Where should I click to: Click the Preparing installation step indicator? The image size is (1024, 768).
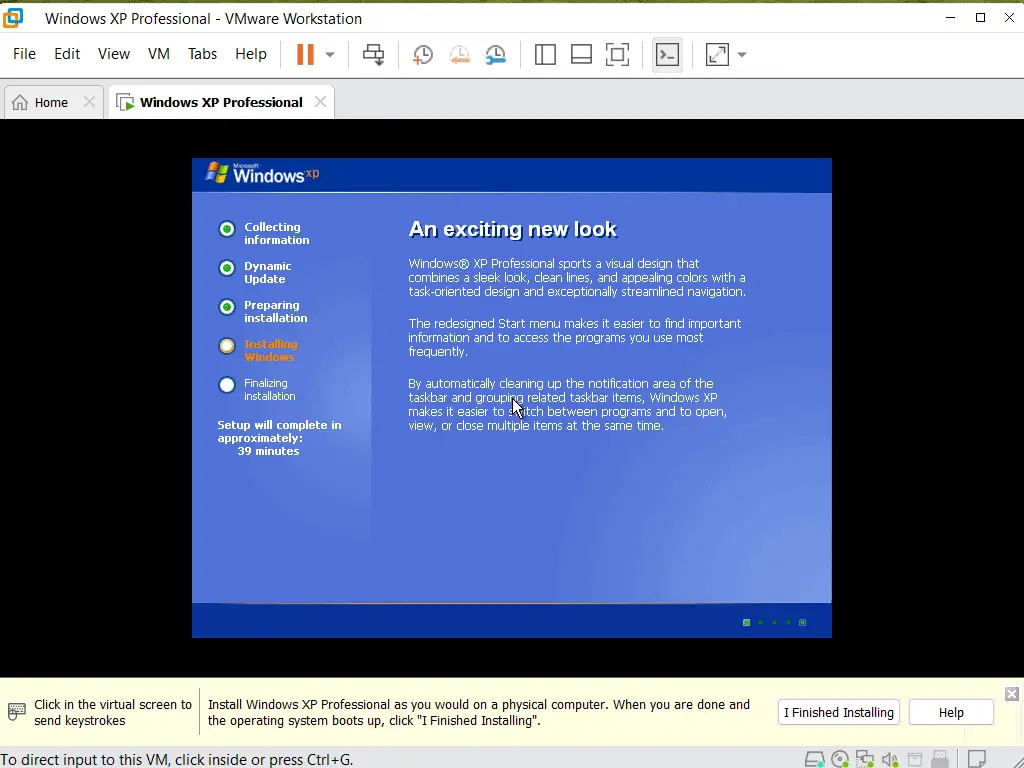227,307
